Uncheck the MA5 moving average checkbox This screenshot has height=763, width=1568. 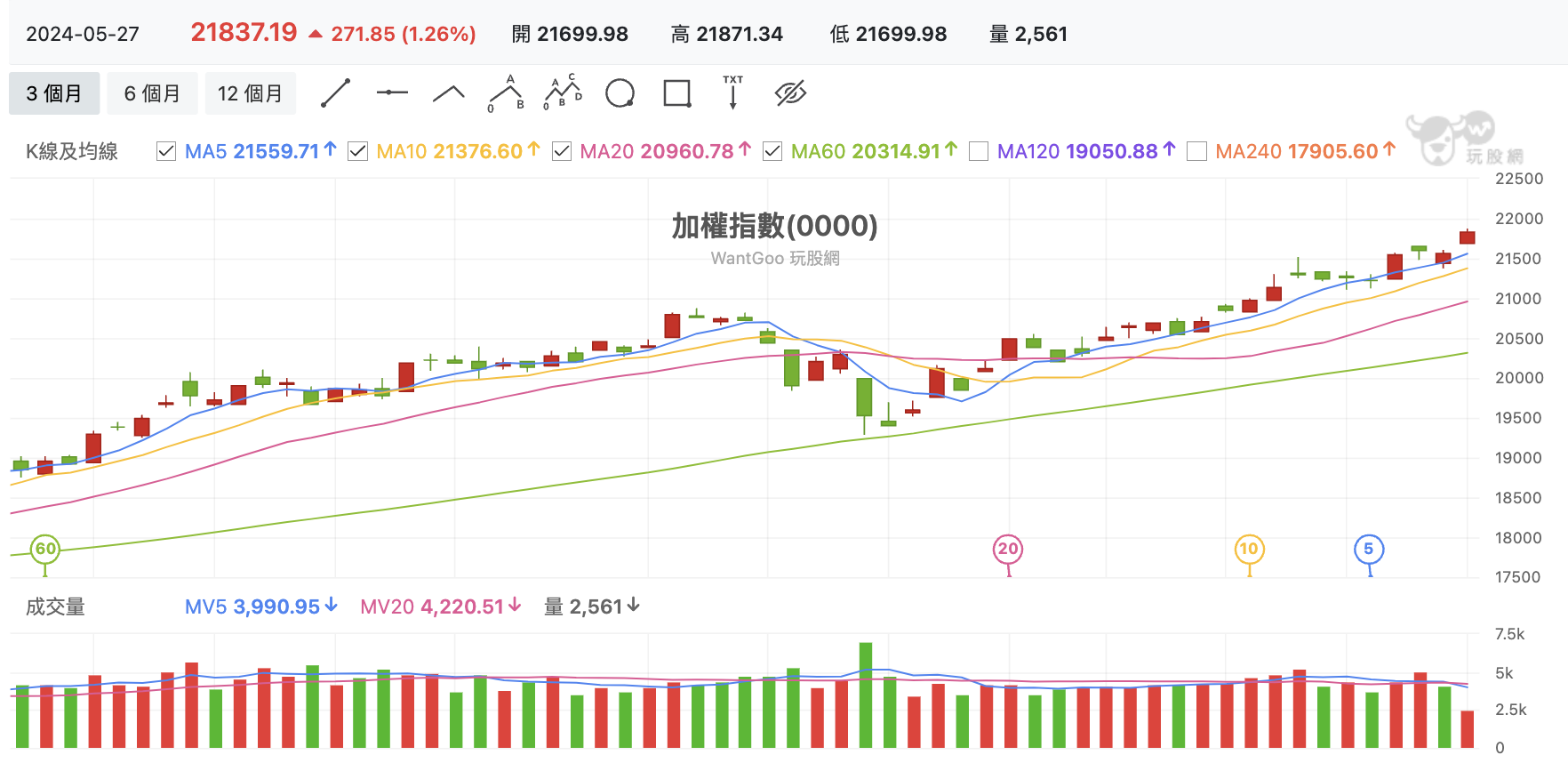[166, 151]
